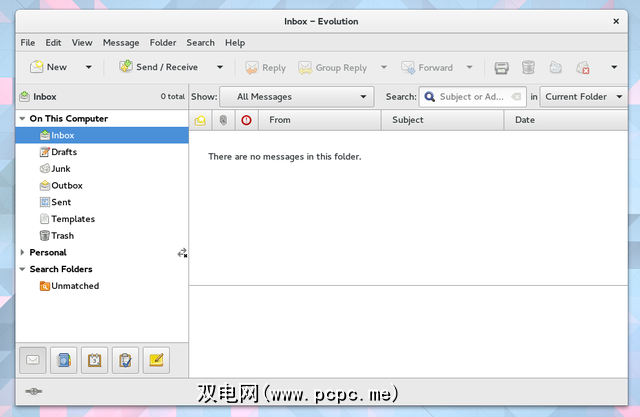Click the Subject or Address search field
The height and width of the screenshot is (417, 640).
[471, 97]
